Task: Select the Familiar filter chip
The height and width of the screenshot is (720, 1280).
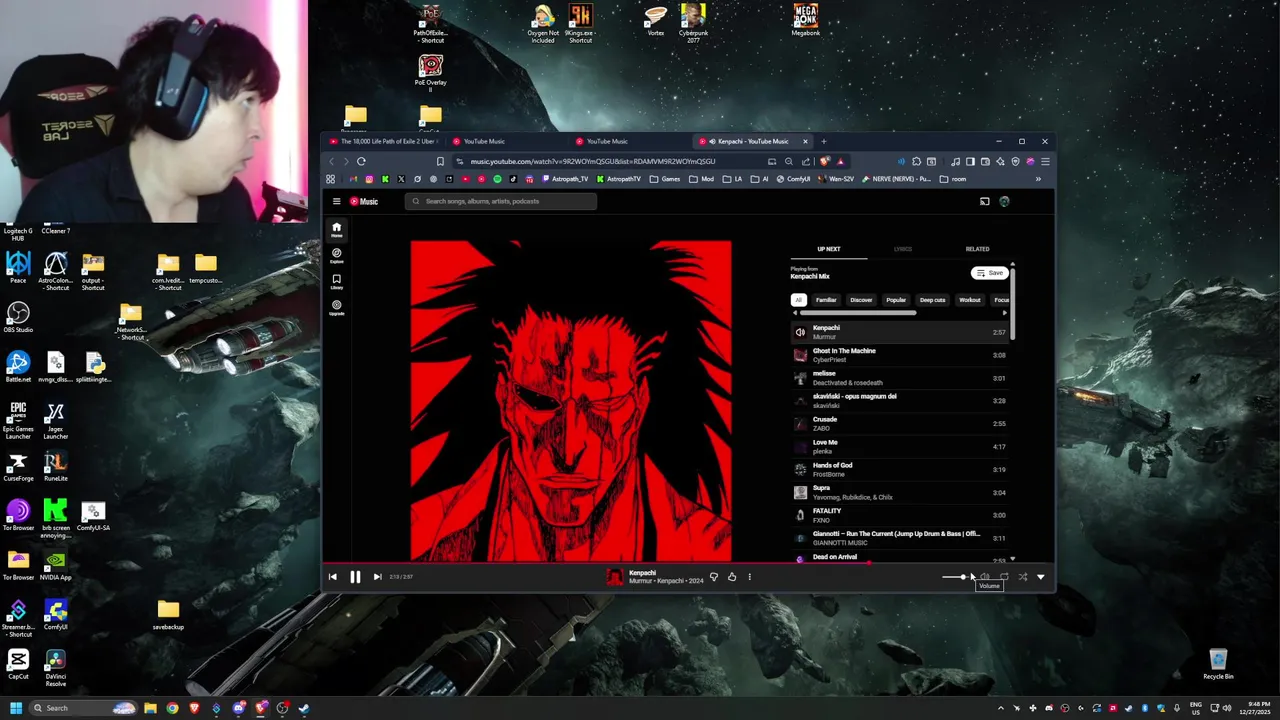Action: (826, 300)
